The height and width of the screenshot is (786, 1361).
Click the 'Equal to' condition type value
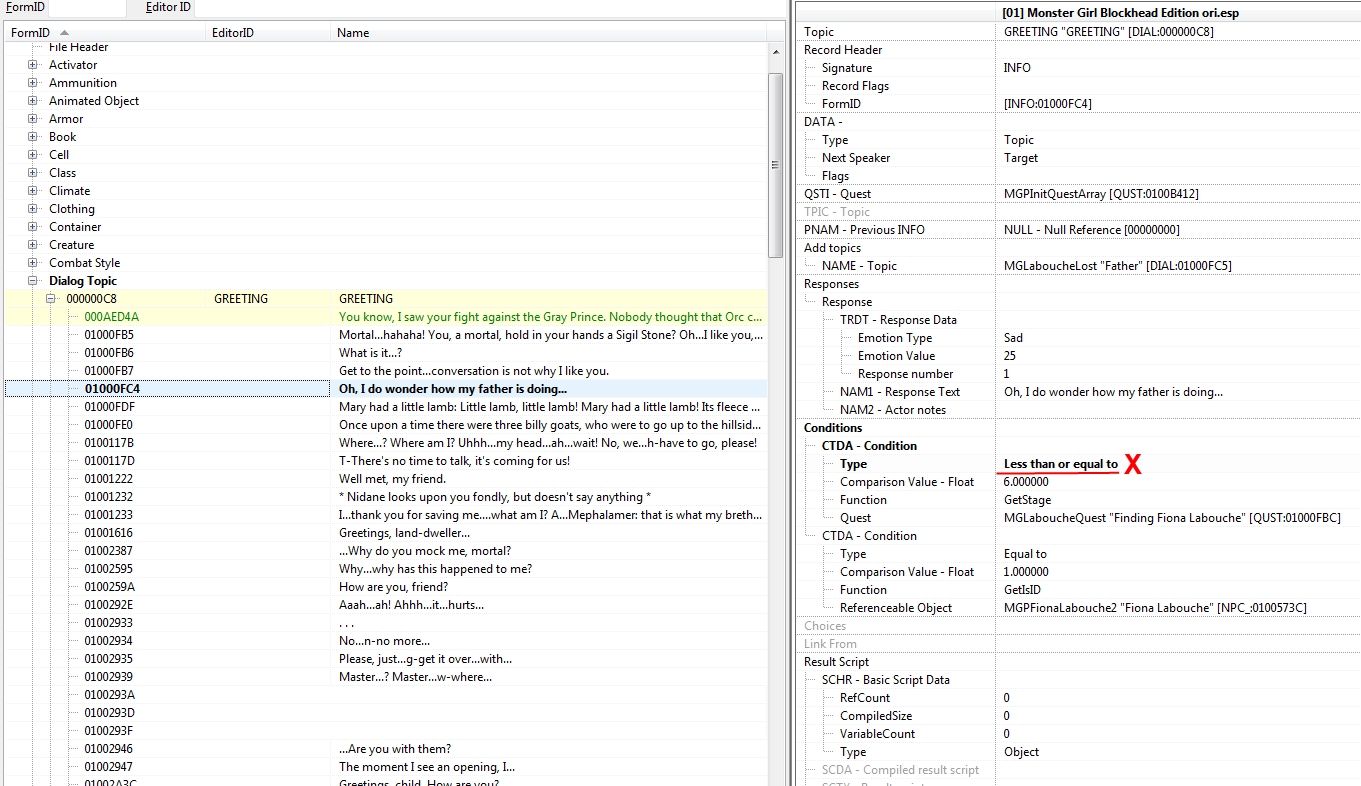(1025, 554)
